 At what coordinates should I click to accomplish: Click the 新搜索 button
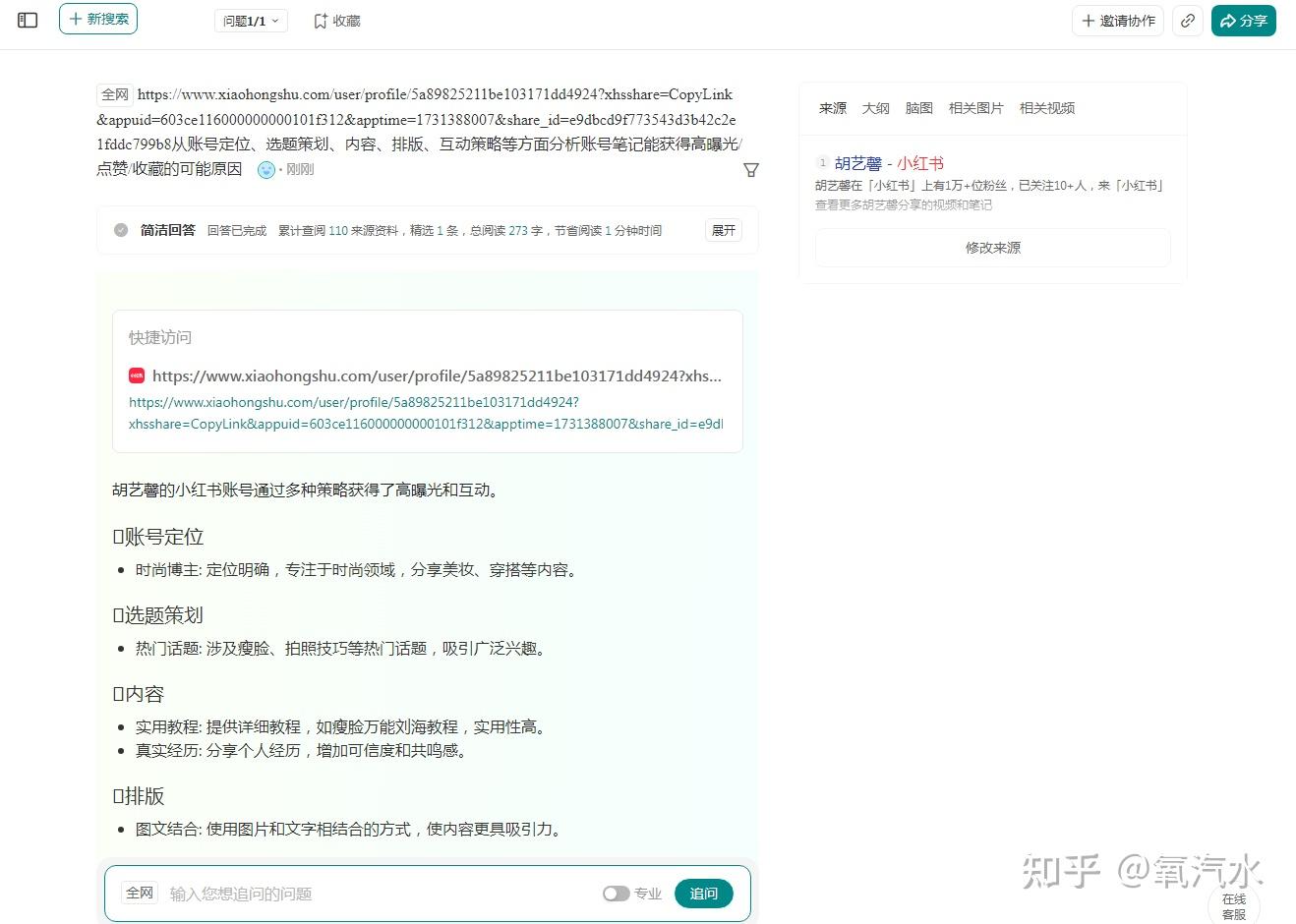pyautogui.click(x=98, y=19)
